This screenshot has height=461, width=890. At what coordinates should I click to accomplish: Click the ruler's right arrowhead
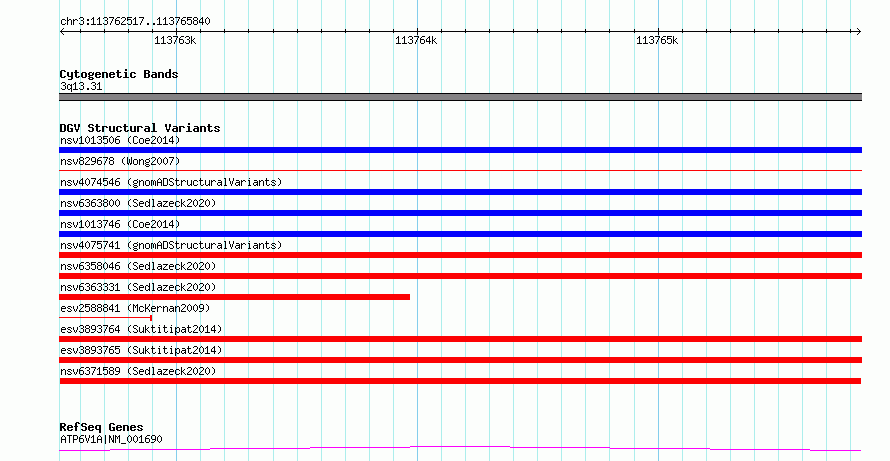pyautogui.click(x=858, y=32)
